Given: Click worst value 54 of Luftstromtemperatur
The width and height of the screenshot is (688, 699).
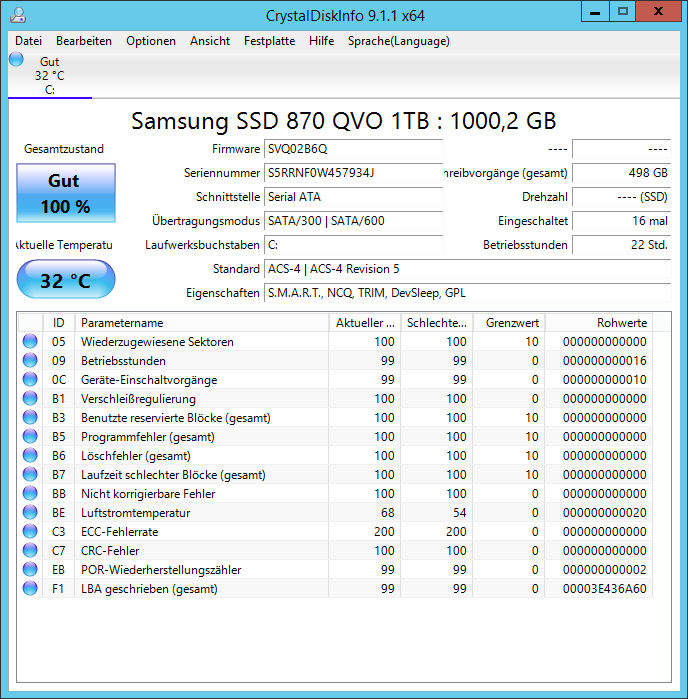Looking at the screenshot, I should click(459, 513).
